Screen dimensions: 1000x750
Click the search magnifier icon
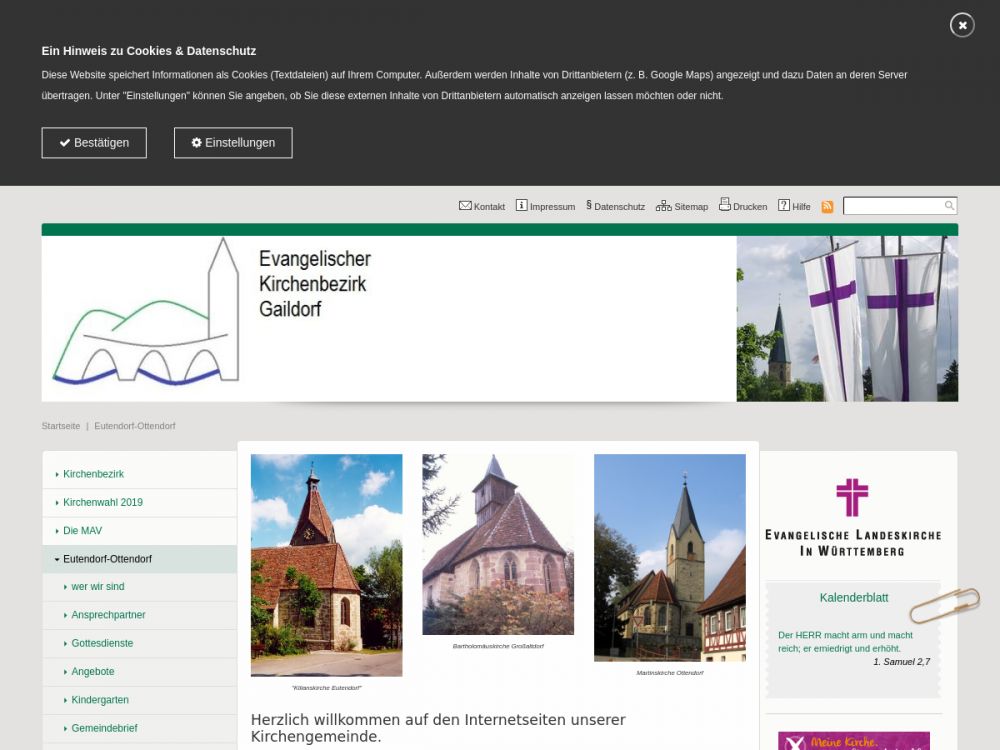click(x=949, y=206)
